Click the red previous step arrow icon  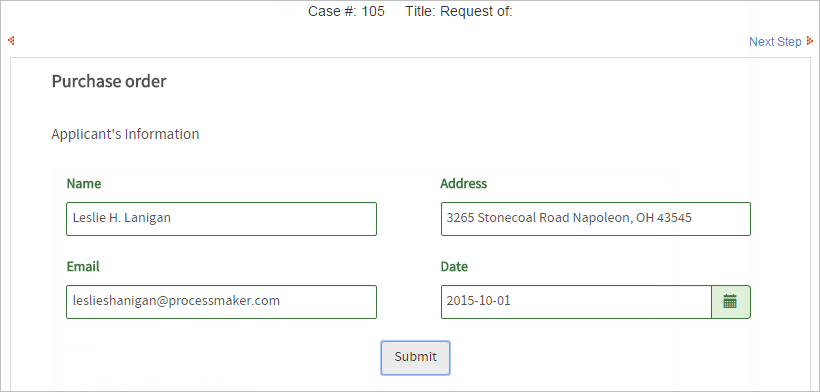point(10,40)
